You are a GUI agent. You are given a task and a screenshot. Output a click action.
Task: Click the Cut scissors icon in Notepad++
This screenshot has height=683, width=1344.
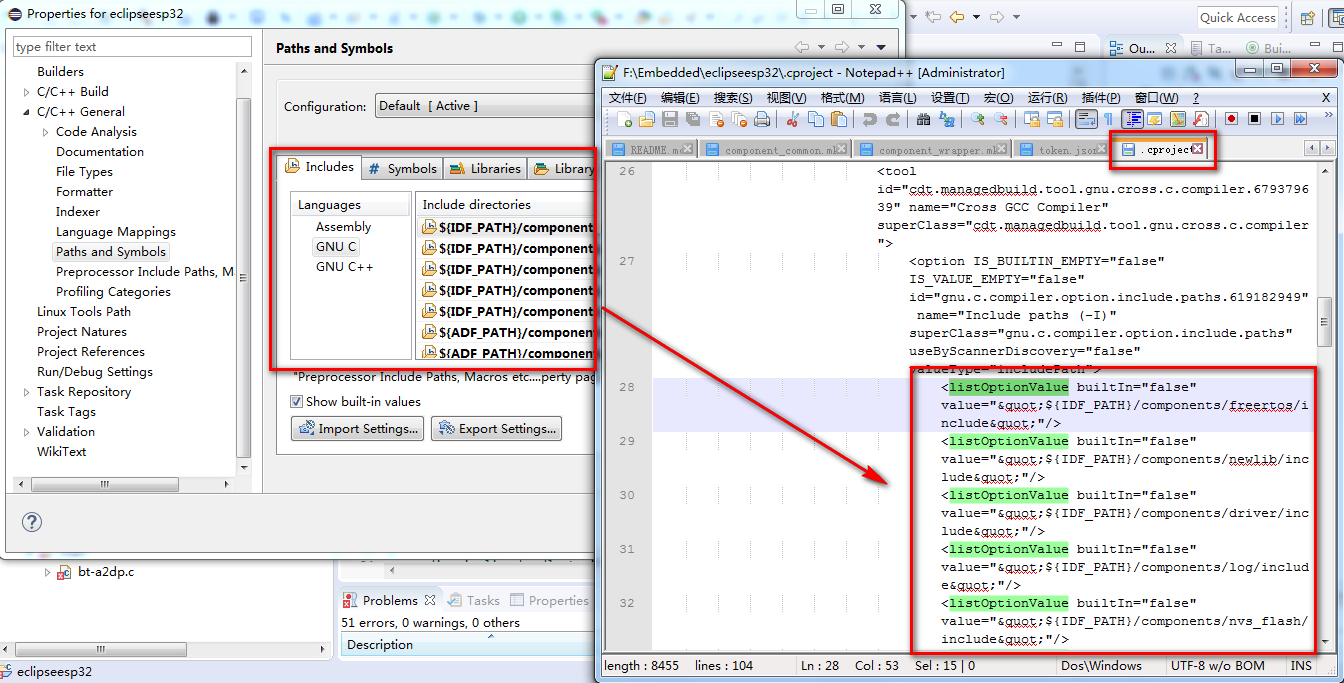coord(792,119)
